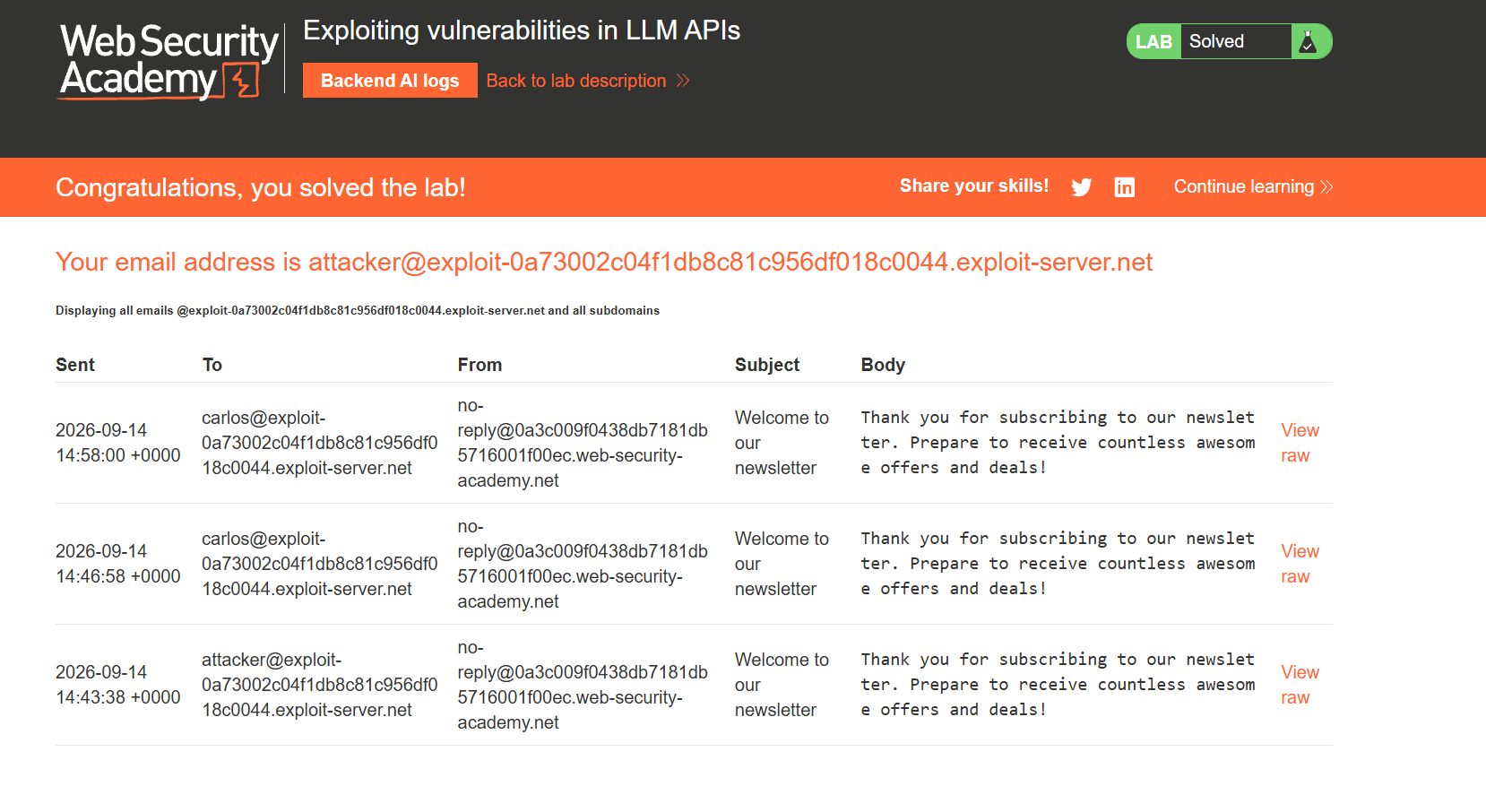View raw email sent at 14:58:00
This screenshot has height=812, width=1486.
coord(1300,443)
